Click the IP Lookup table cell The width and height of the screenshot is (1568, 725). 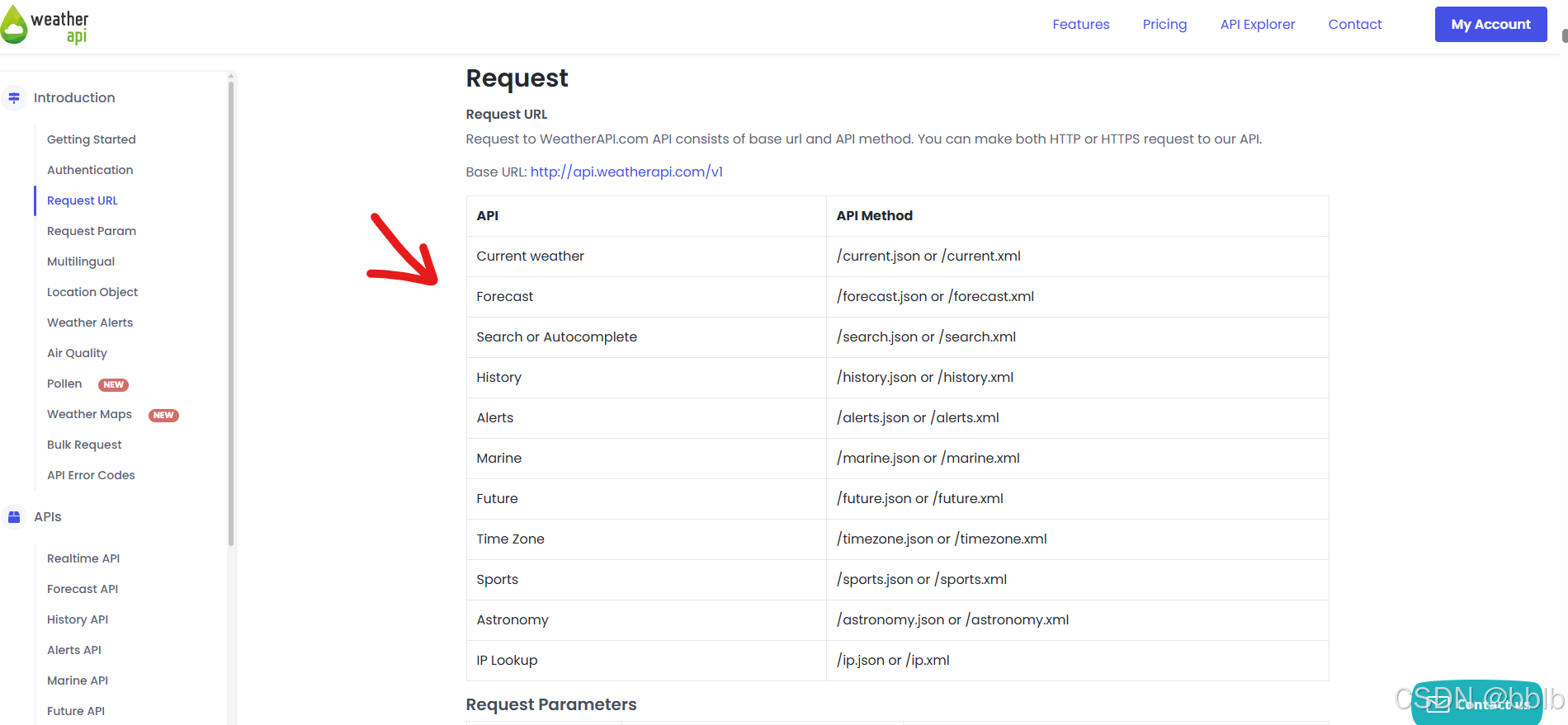[x=646, y=661]
